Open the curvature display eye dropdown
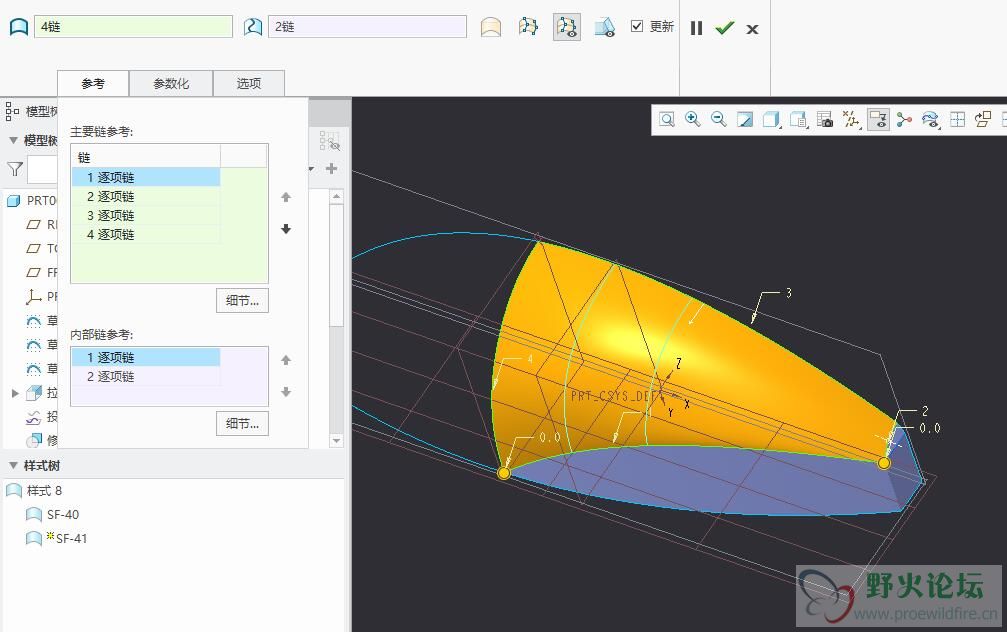The height and width of the screenshot is (632, 1007). pyautogui.click(x=930, y=119)
